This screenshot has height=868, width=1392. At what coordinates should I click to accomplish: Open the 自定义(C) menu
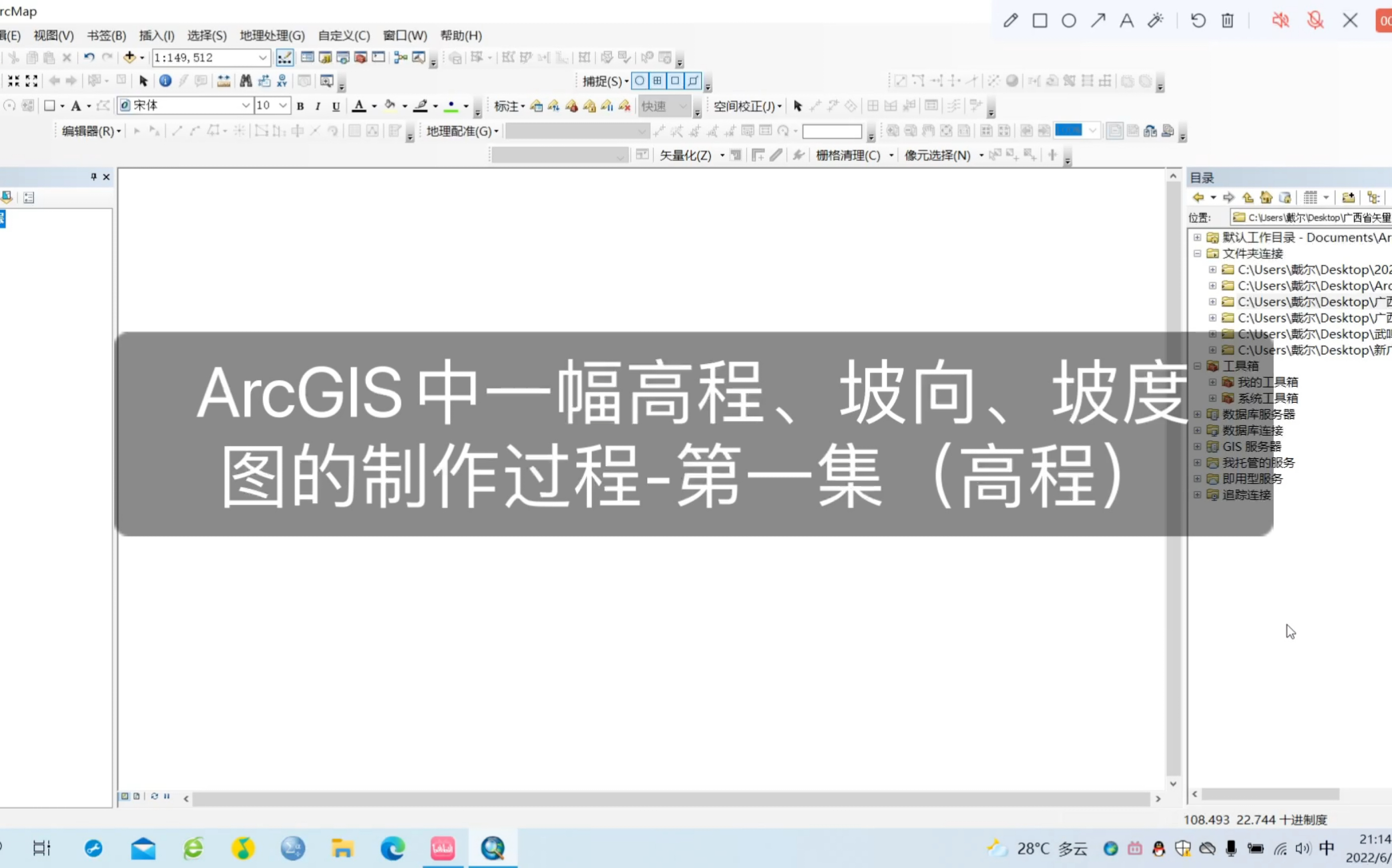343,36
